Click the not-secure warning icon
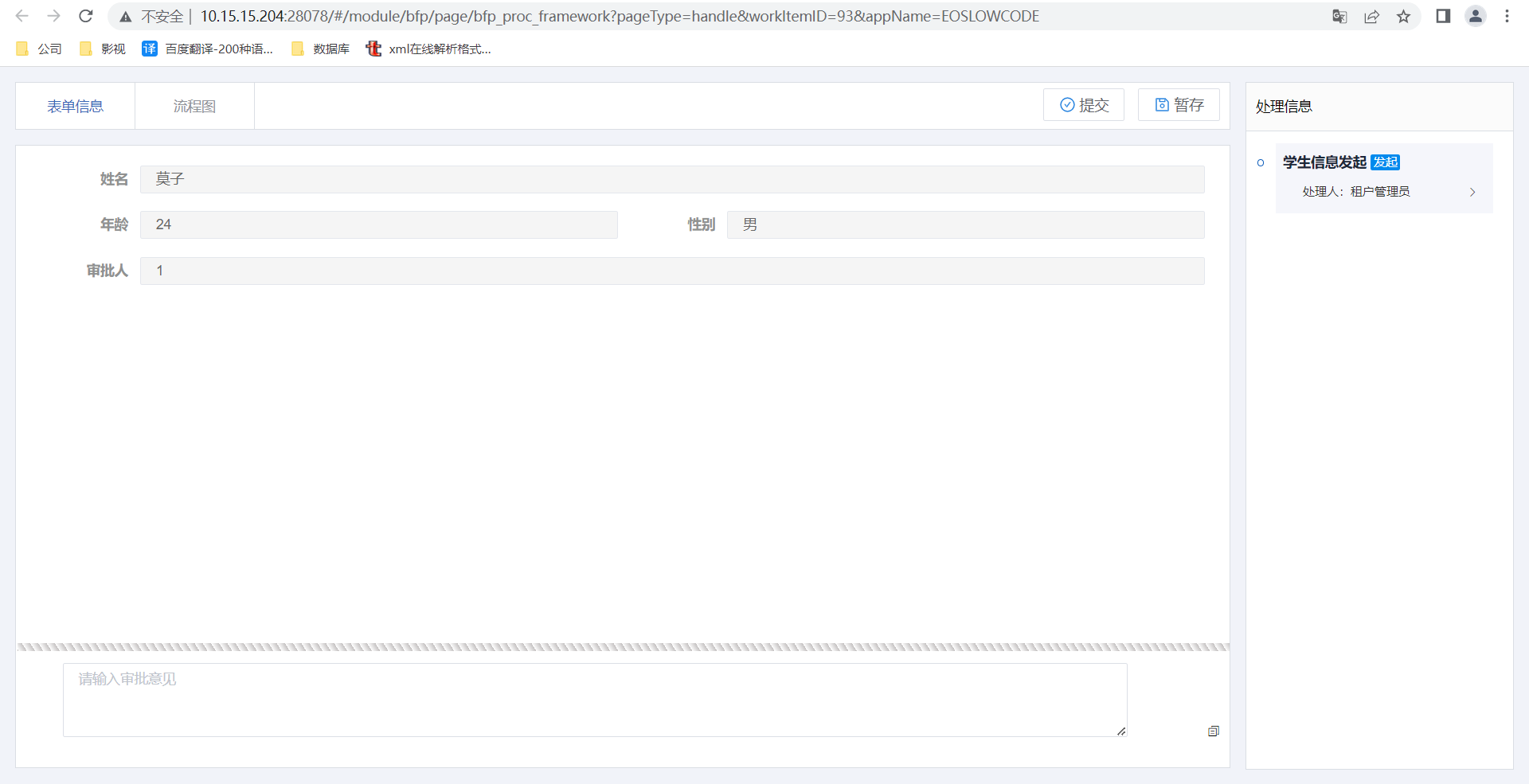 [x=126, y=17]
